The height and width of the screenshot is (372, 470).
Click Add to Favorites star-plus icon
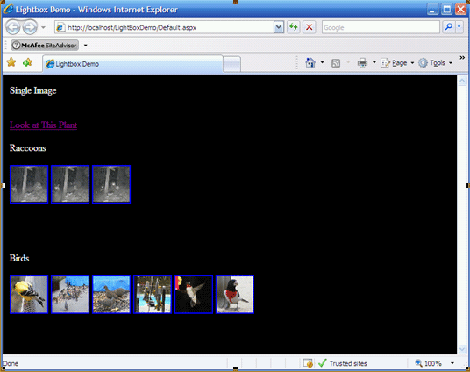28,62
